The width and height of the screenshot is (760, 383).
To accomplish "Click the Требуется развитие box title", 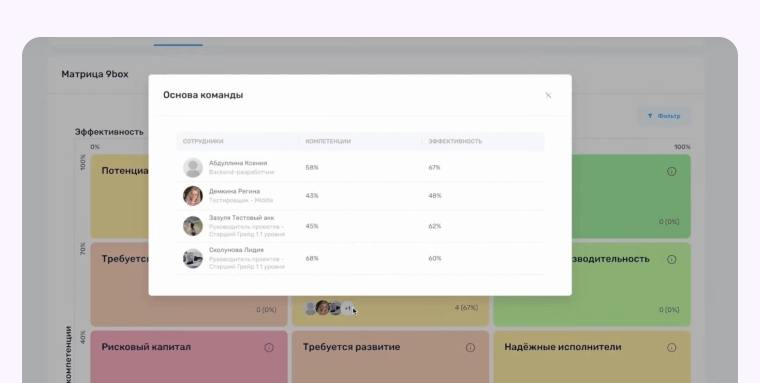I will point(351,347).
